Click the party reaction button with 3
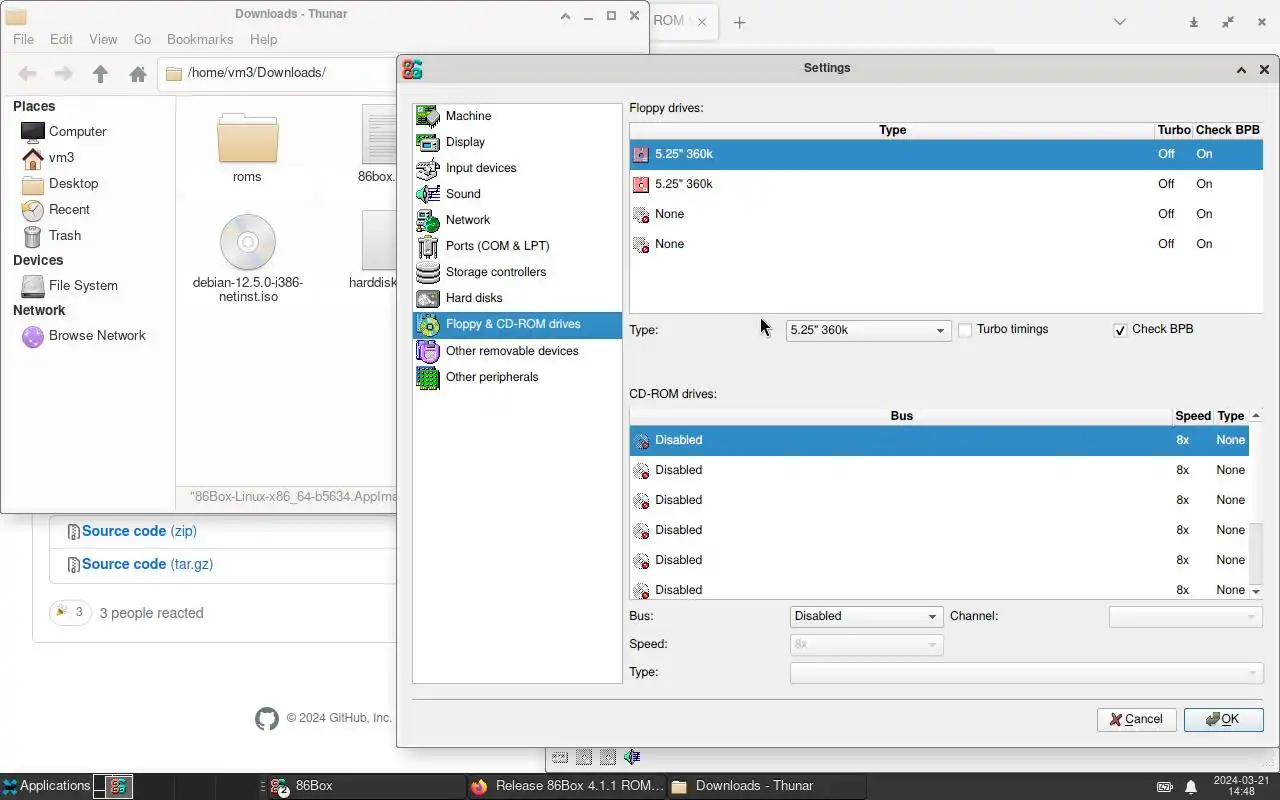1280x800 pixels. [x=70, y=613]
